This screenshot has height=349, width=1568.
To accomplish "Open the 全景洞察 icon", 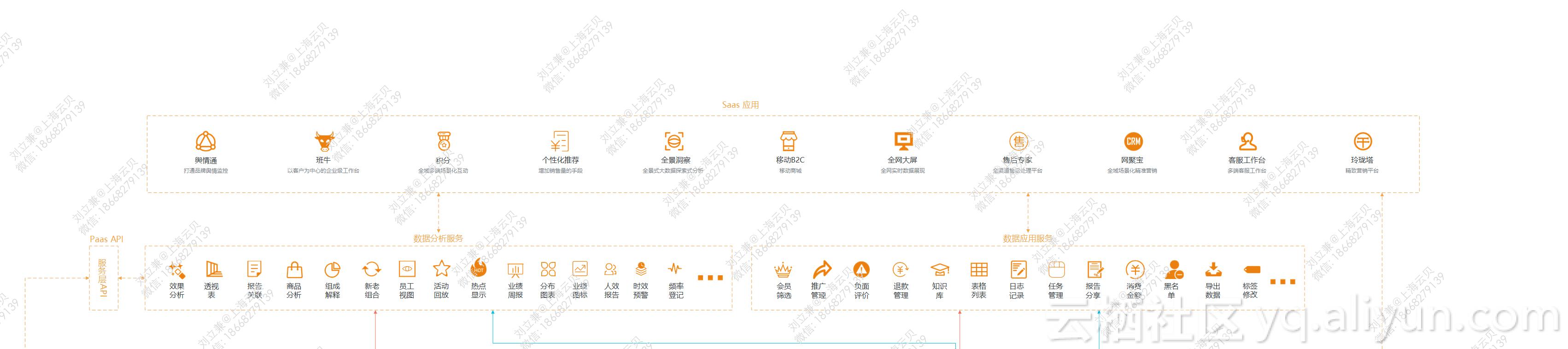I will coord(674,142).
